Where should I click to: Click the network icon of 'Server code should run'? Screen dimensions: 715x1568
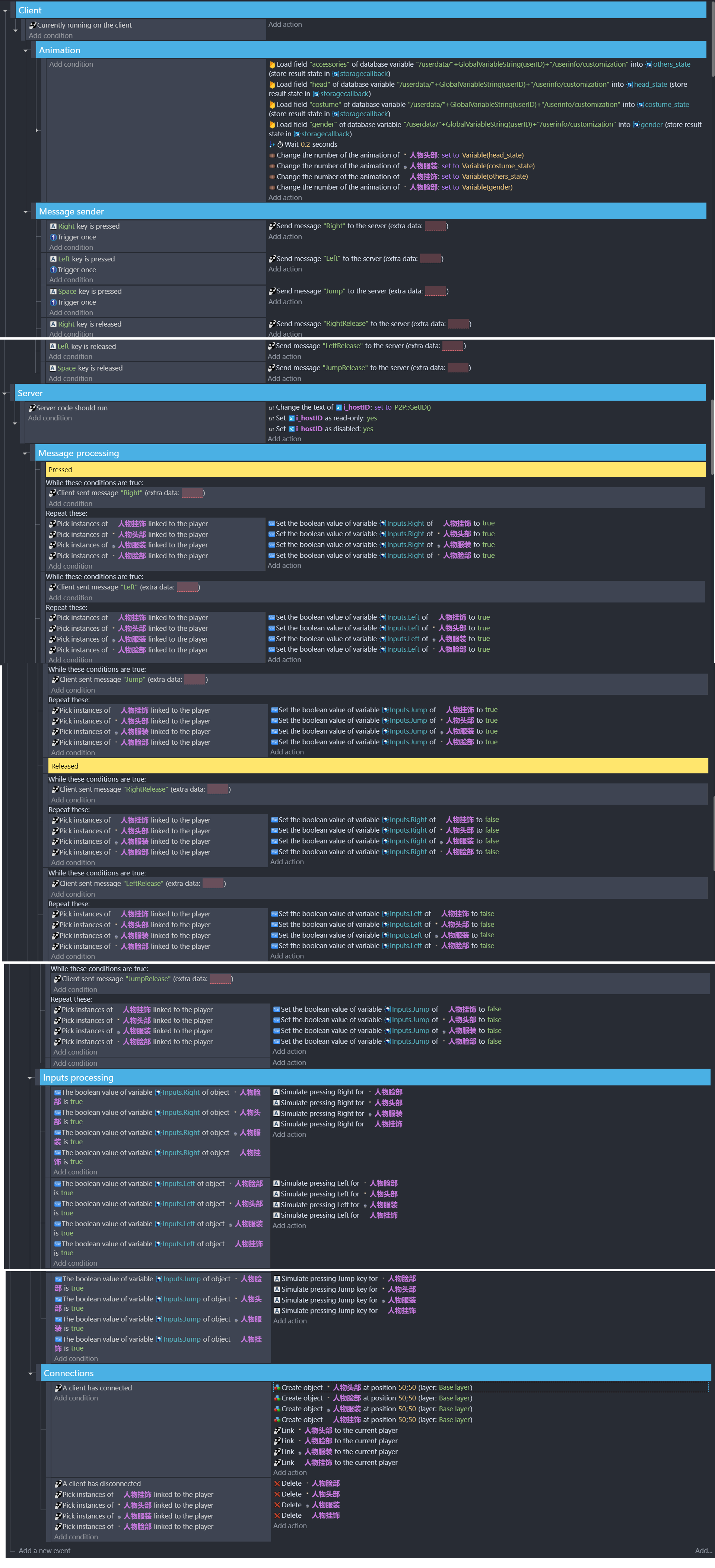32,408
